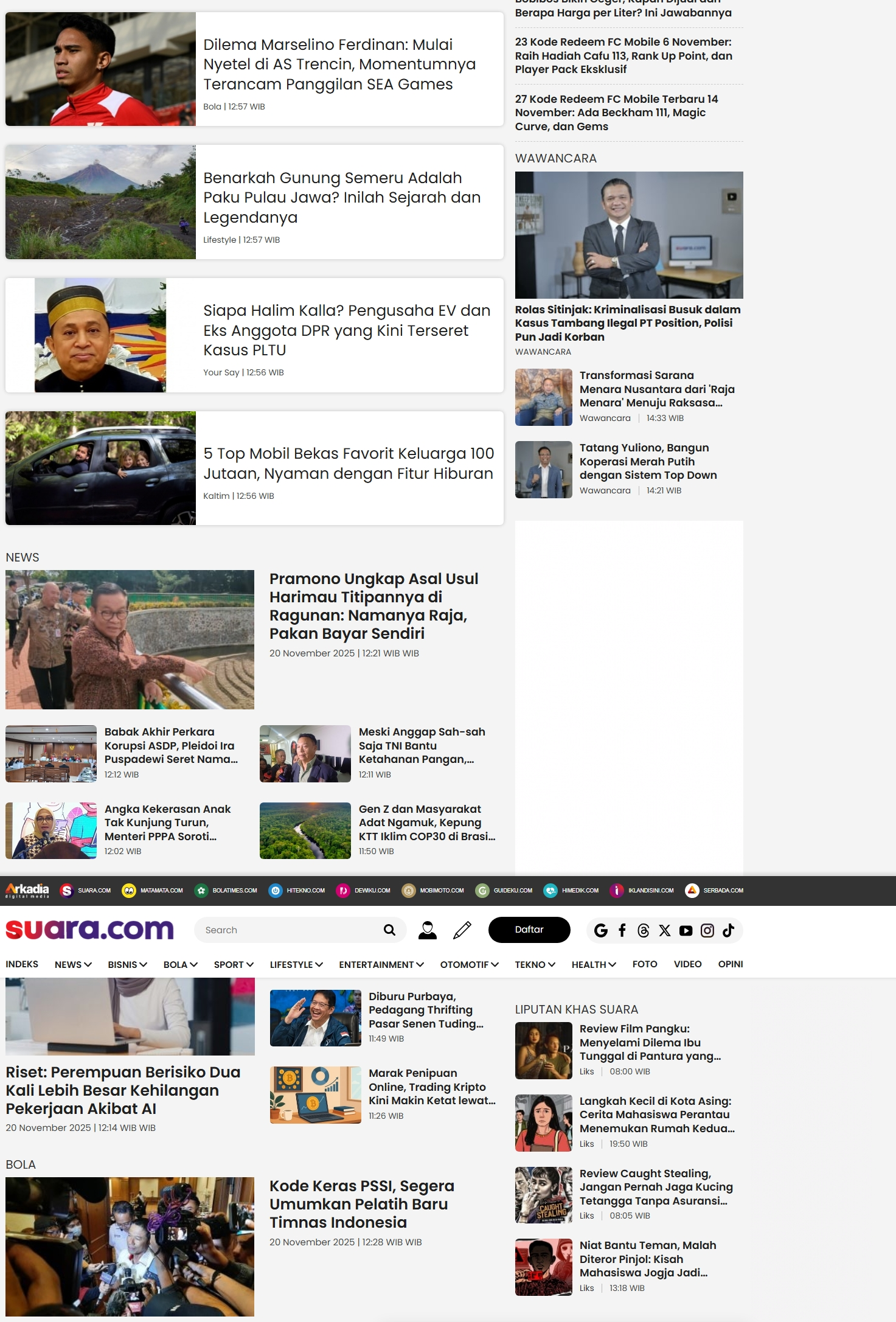
Task: Expand the BOLA dropdown menu
Action: tap(180, 964)
